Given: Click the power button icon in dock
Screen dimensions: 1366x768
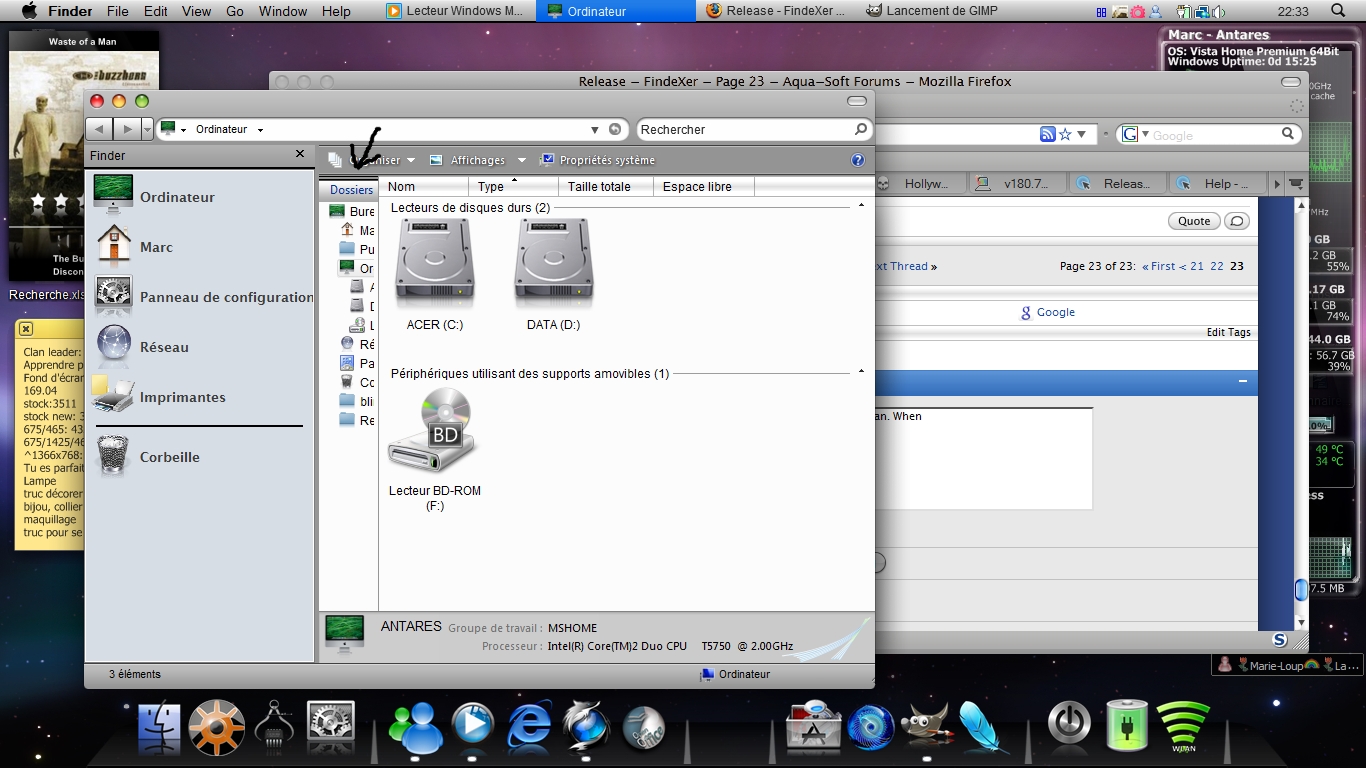Looking at the screenshot, I should pos(1069,723).
